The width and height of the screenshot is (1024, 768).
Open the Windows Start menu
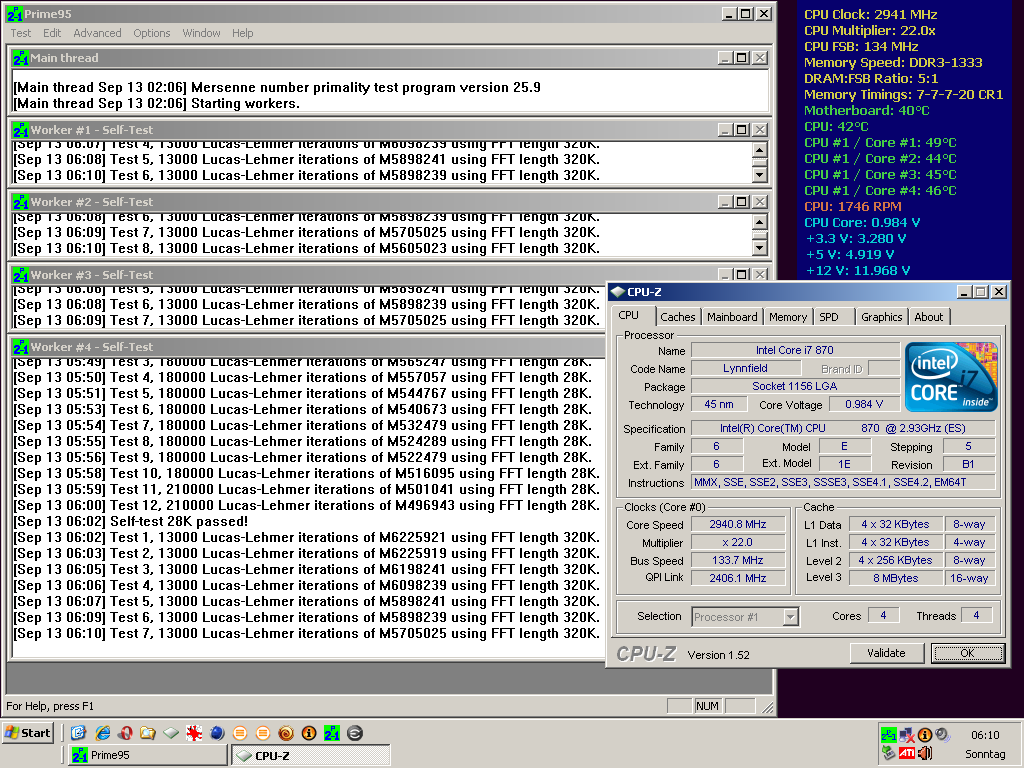coord(28,733)
